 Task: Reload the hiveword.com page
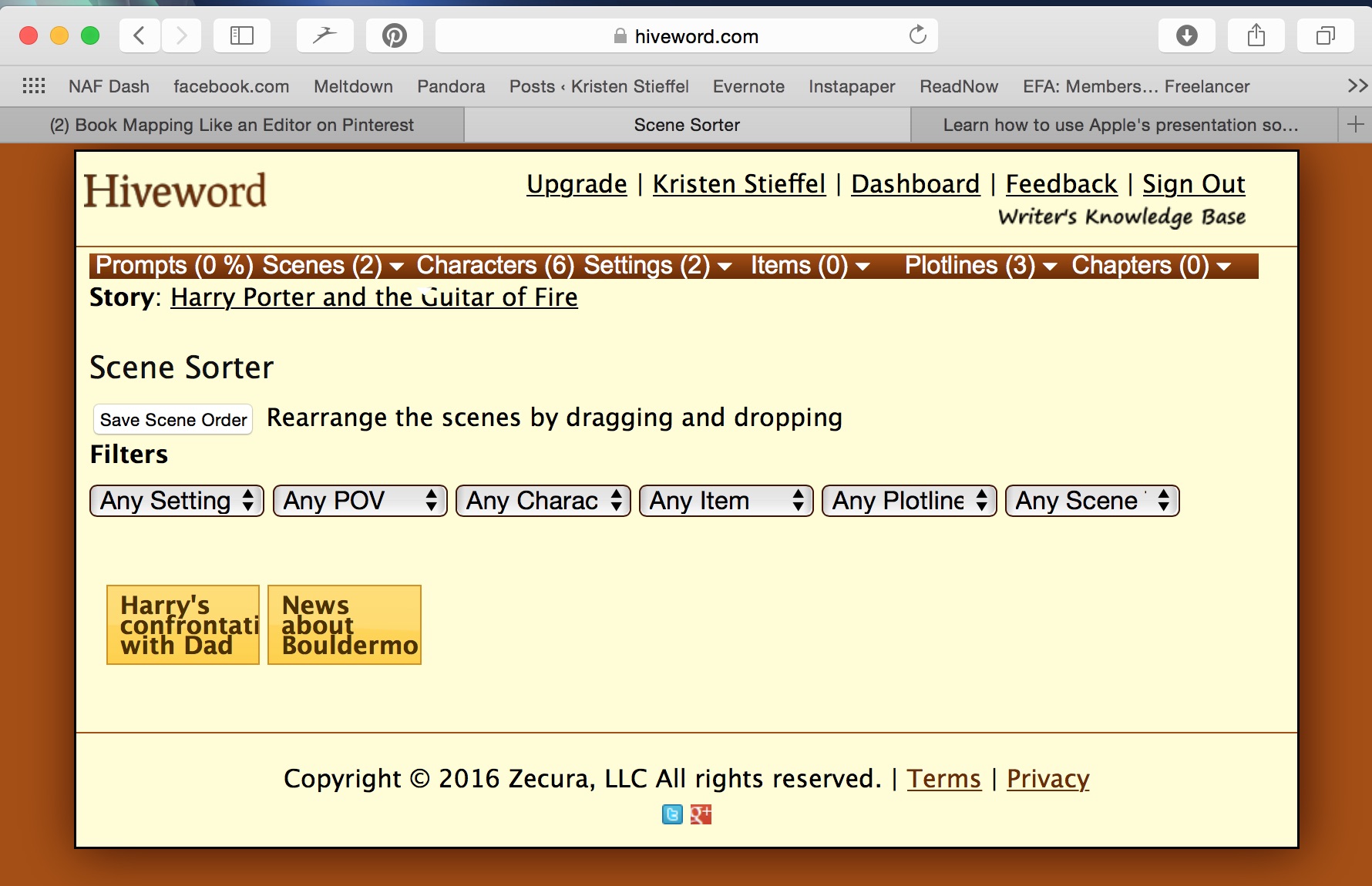917,35
